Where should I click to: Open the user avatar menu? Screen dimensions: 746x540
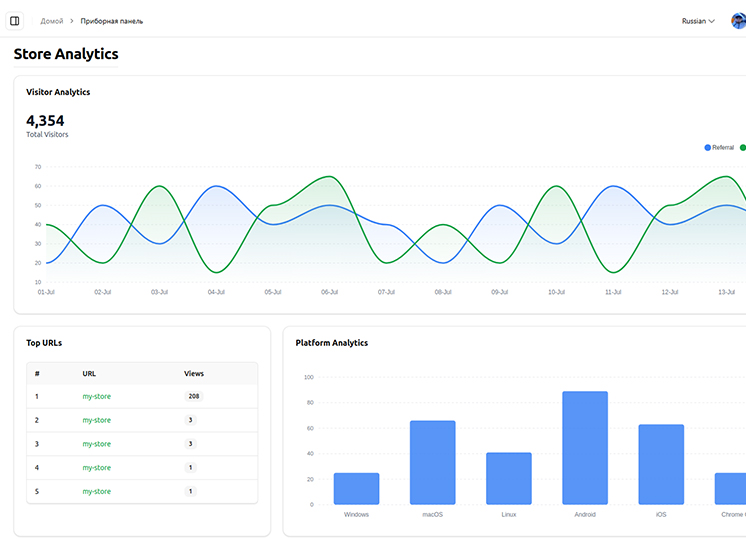(739, 21)
